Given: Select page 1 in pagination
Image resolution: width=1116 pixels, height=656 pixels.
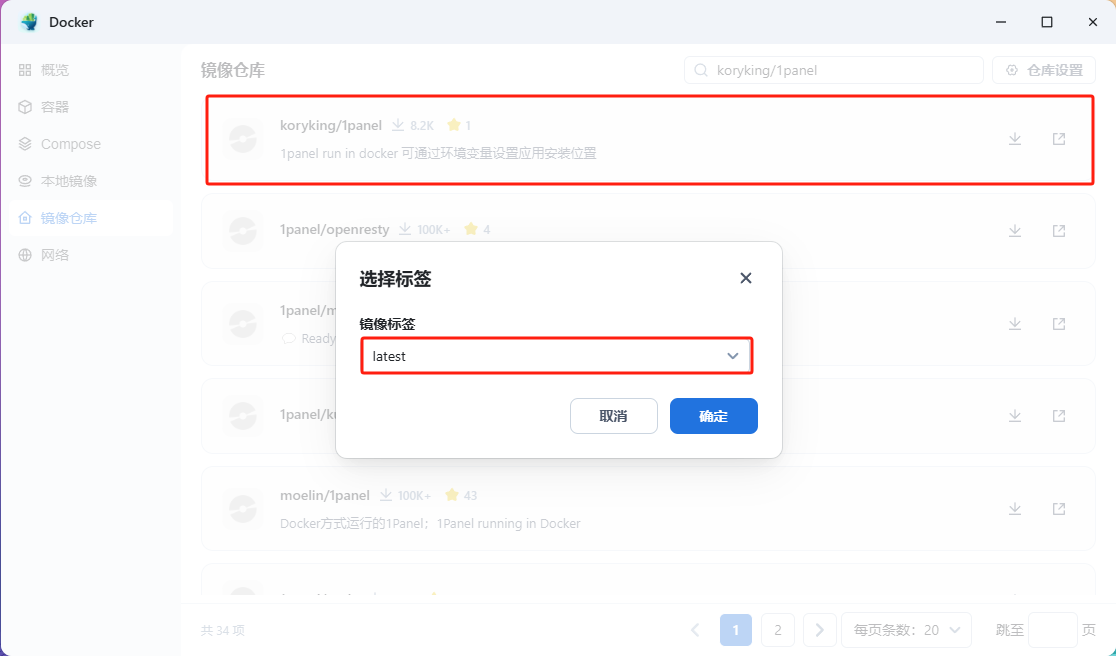Looking at the screenshot, I should point(736,630).
